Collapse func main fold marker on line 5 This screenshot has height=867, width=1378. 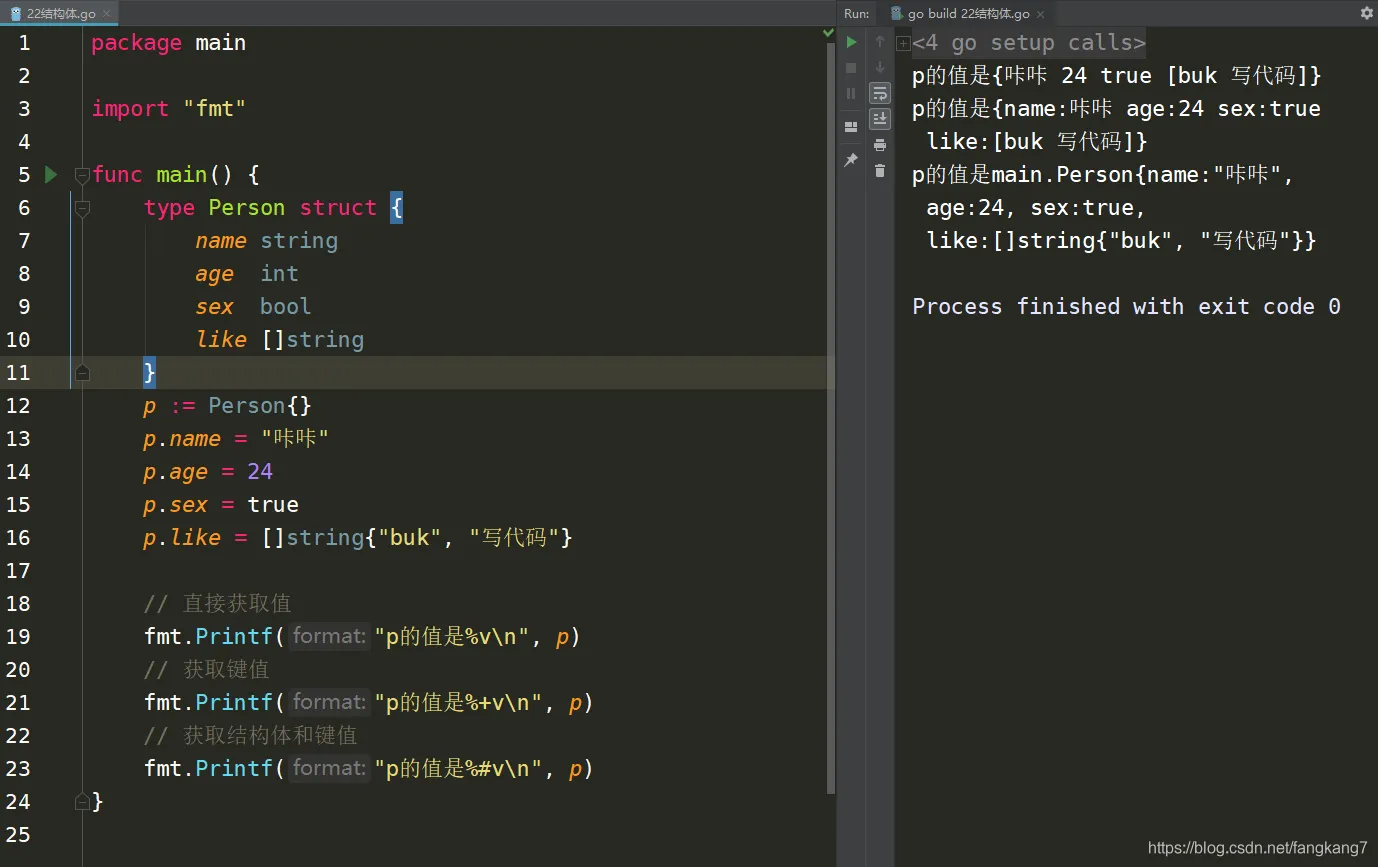pos(83,174)
